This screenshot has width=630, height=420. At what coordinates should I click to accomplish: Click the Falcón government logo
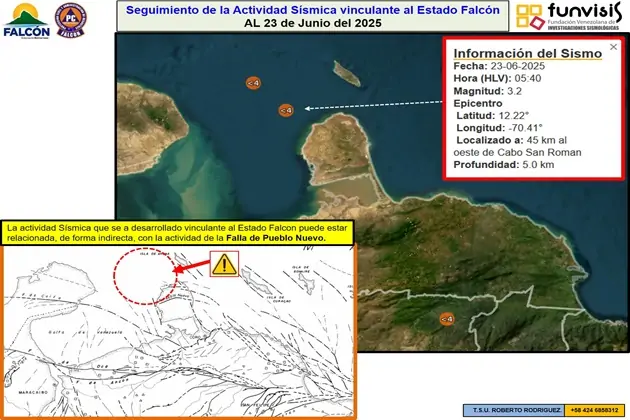point(27,19)
